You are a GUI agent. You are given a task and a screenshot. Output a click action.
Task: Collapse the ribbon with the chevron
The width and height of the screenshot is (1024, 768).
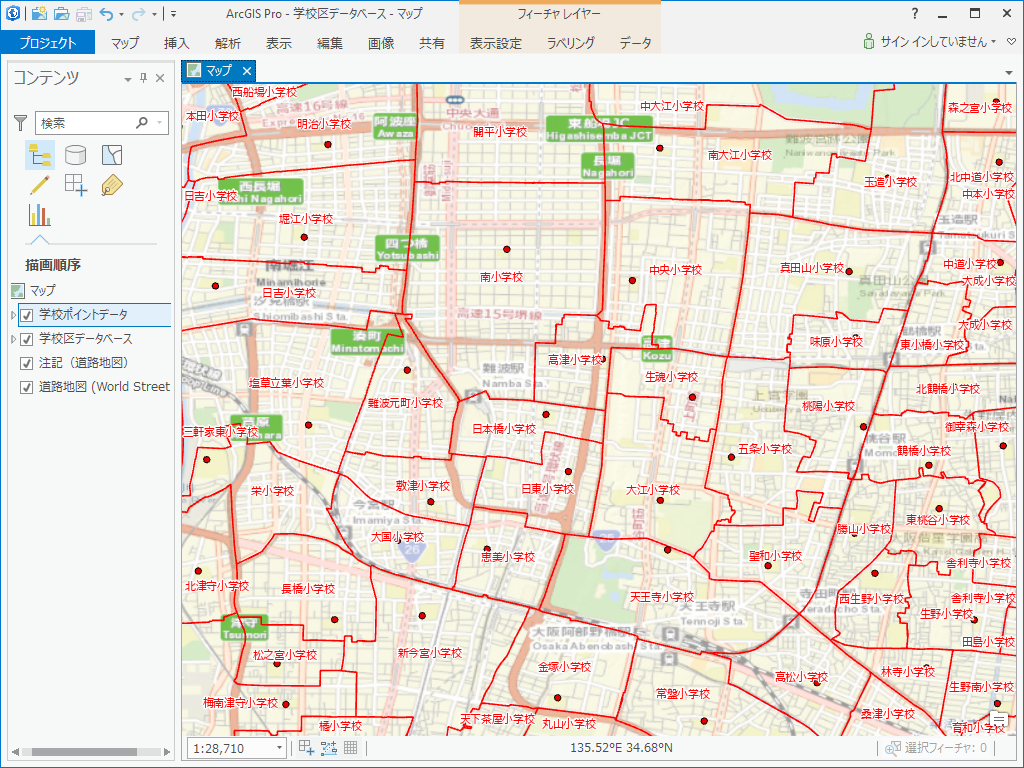pyautogui.click(x=1011, y=42)
